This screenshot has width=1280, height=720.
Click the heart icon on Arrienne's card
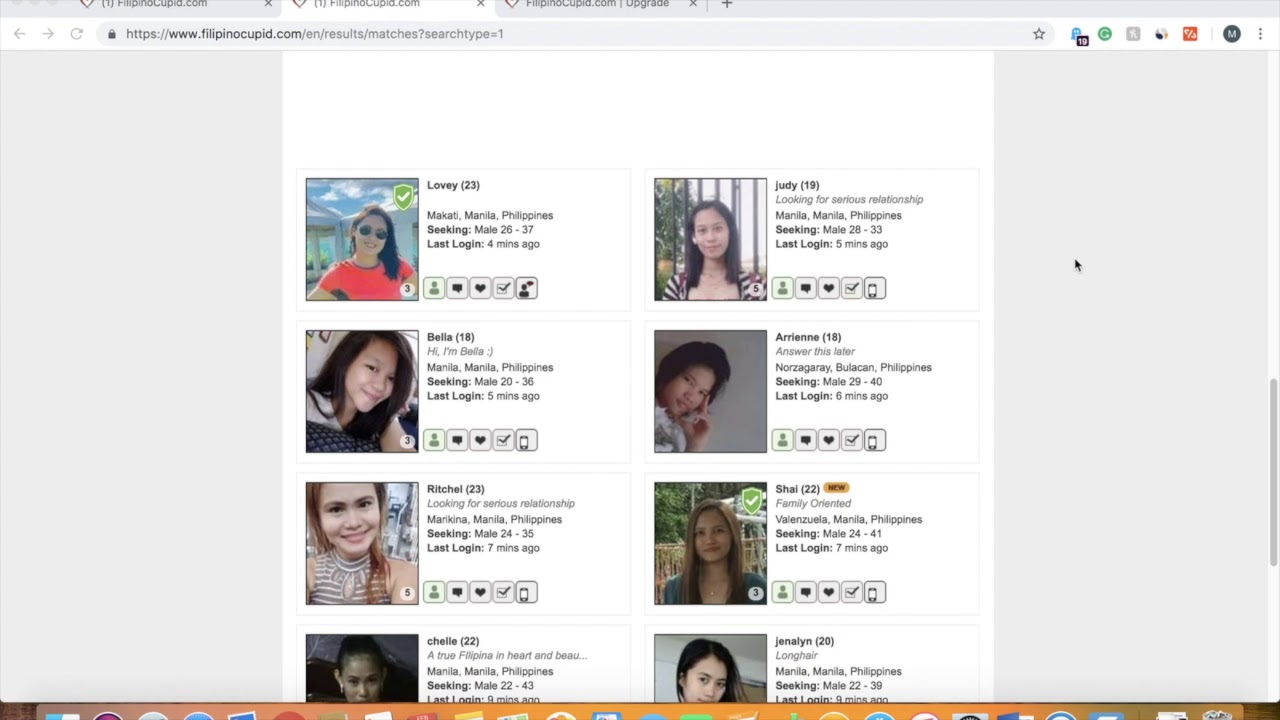point(828,440)
